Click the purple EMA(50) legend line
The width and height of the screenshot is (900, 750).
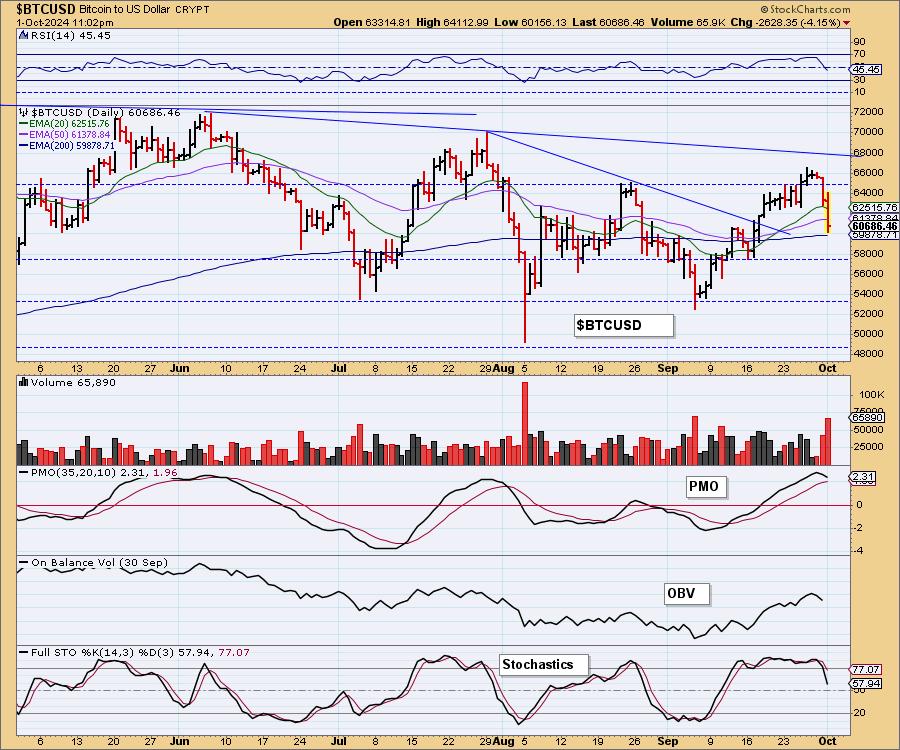click(24, 135)
